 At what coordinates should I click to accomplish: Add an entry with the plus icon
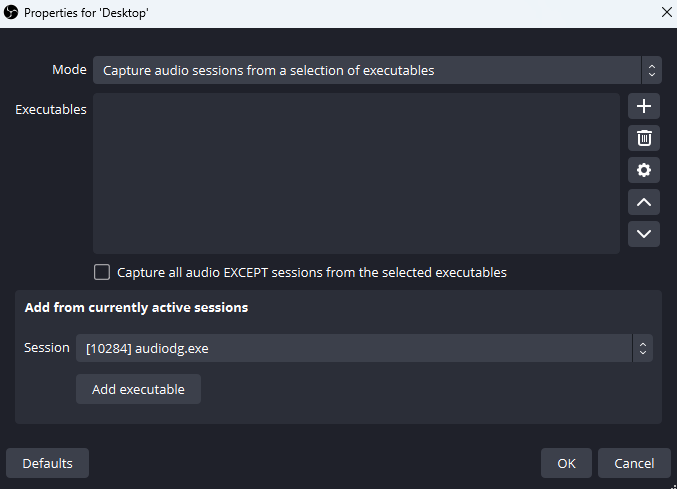point(644,106)
